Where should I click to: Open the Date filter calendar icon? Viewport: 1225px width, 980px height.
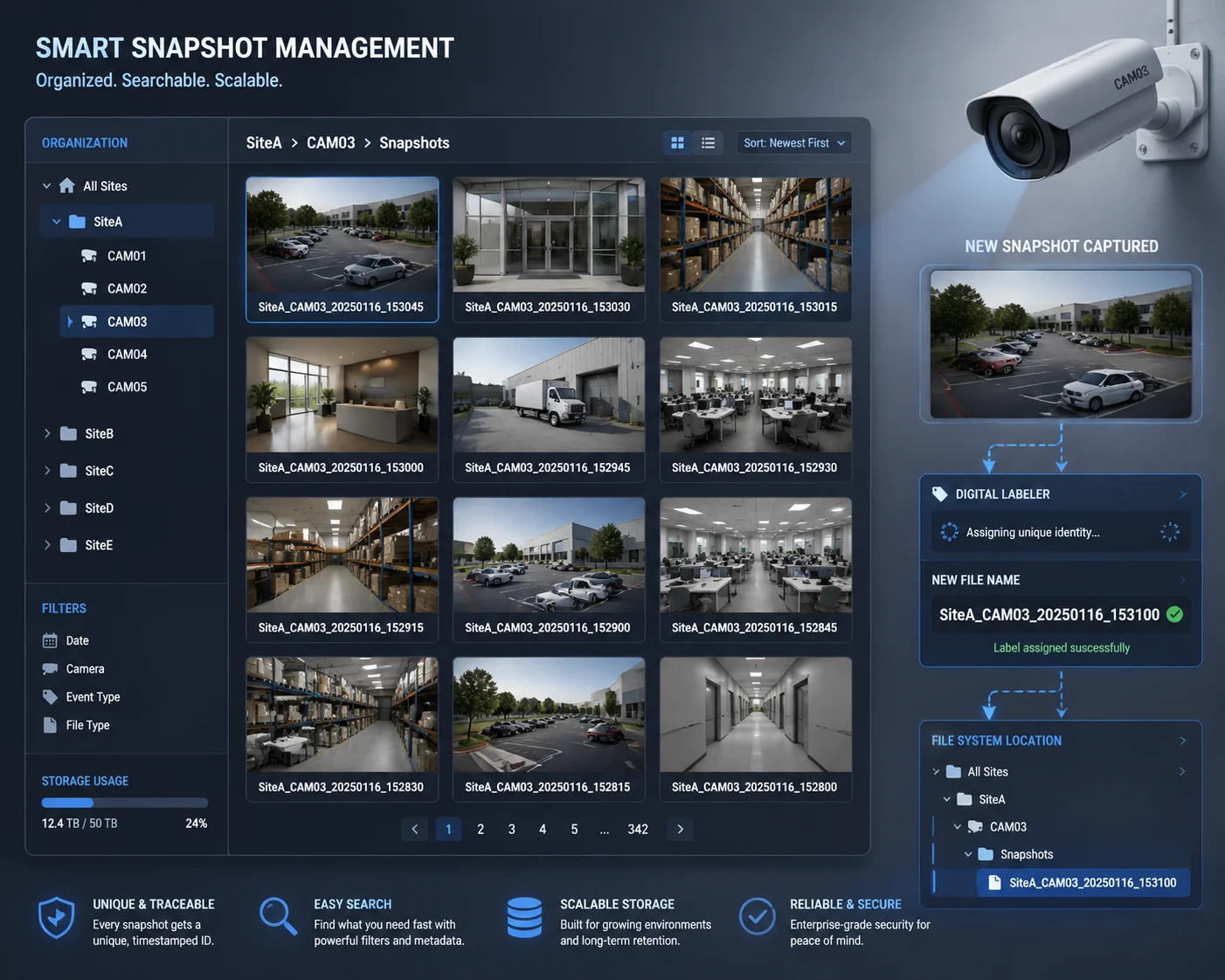[50, 640]
